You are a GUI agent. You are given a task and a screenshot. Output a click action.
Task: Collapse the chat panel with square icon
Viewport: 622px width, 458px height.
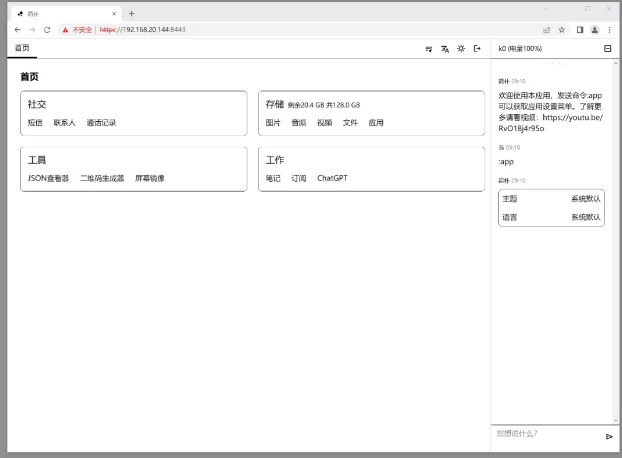pyautogui.click(x=607, y=48)
